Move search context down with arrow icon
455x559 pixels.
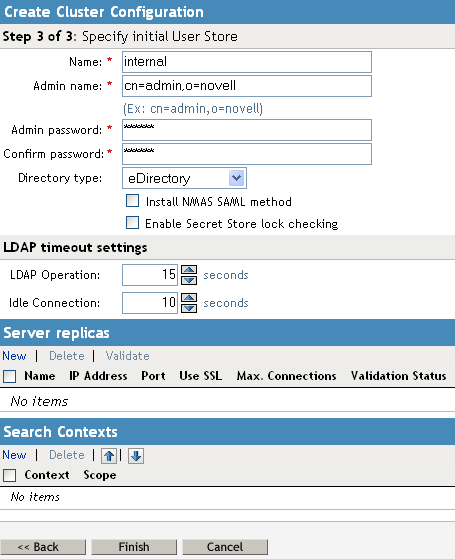pyautogui.click(x=136, y=456)
